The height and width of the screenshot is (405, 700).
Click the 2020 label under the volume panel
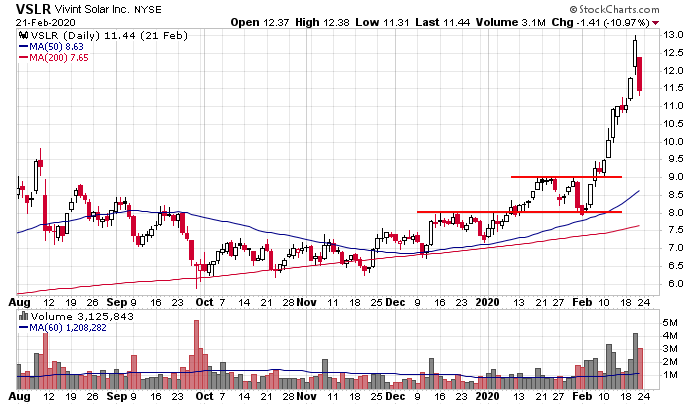click(x=487, y=396)
